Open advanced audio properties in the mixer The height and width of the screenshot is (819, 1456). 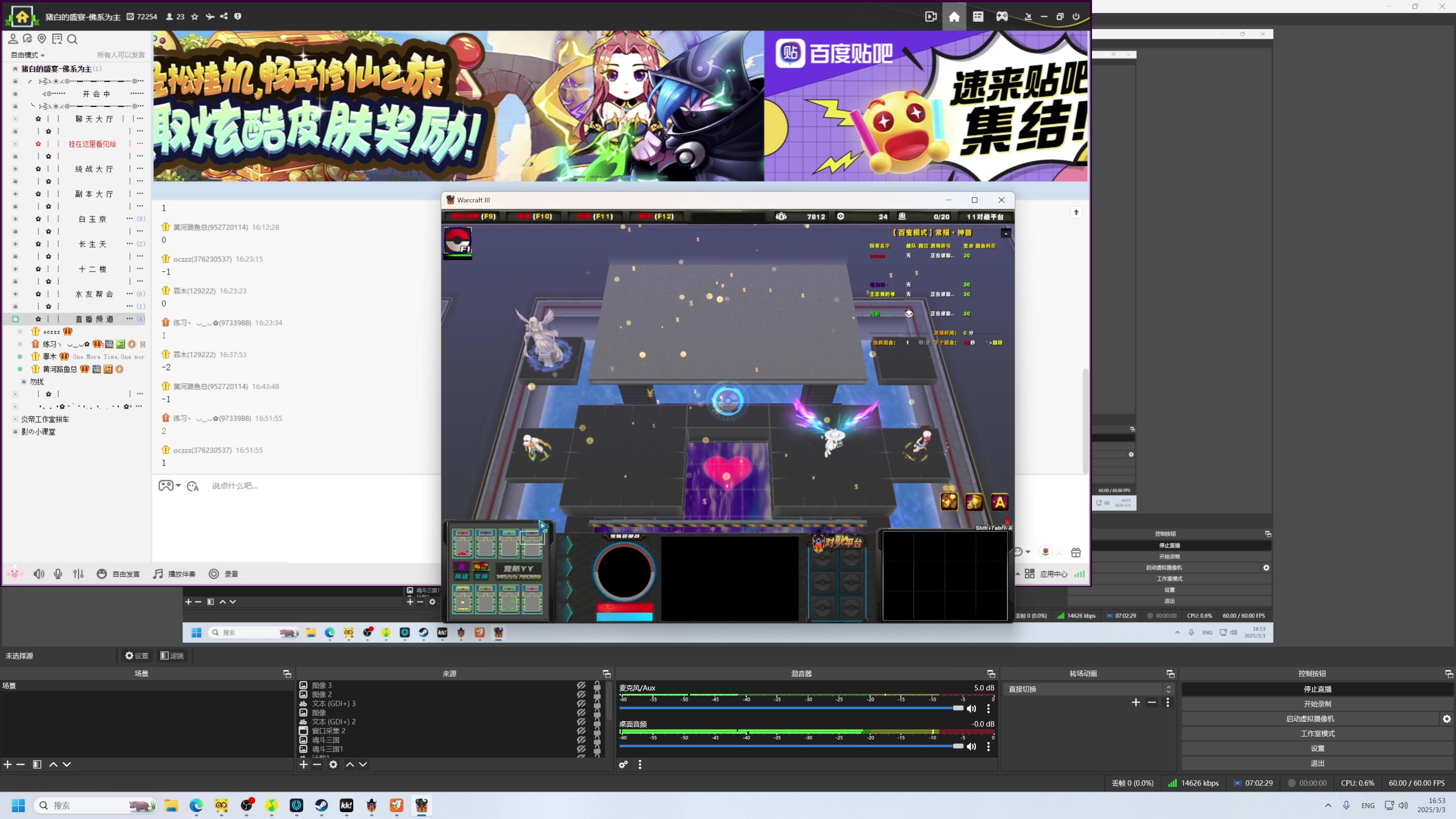[623, 764]
